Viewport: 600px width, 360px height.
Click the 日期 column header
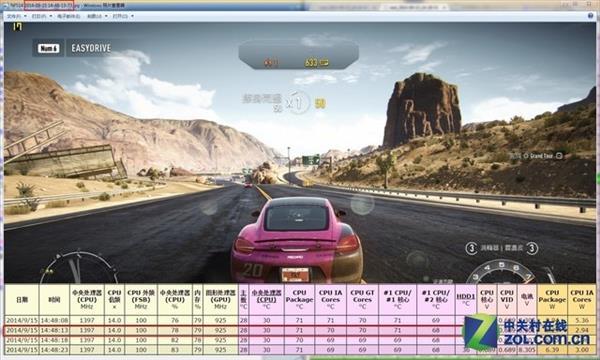pyautogui.click(x=21, y=300)
